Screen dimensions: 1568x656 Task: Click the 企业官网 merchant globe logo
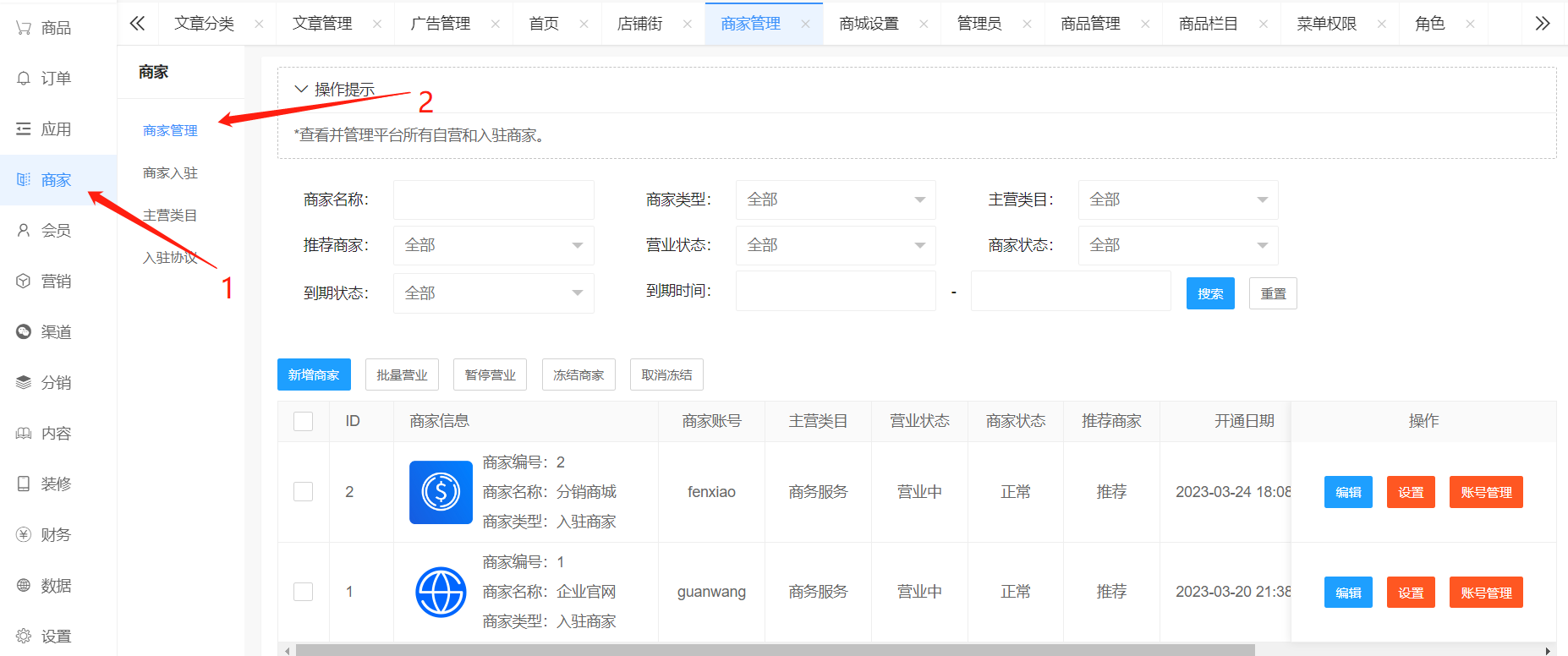[441, 592]
